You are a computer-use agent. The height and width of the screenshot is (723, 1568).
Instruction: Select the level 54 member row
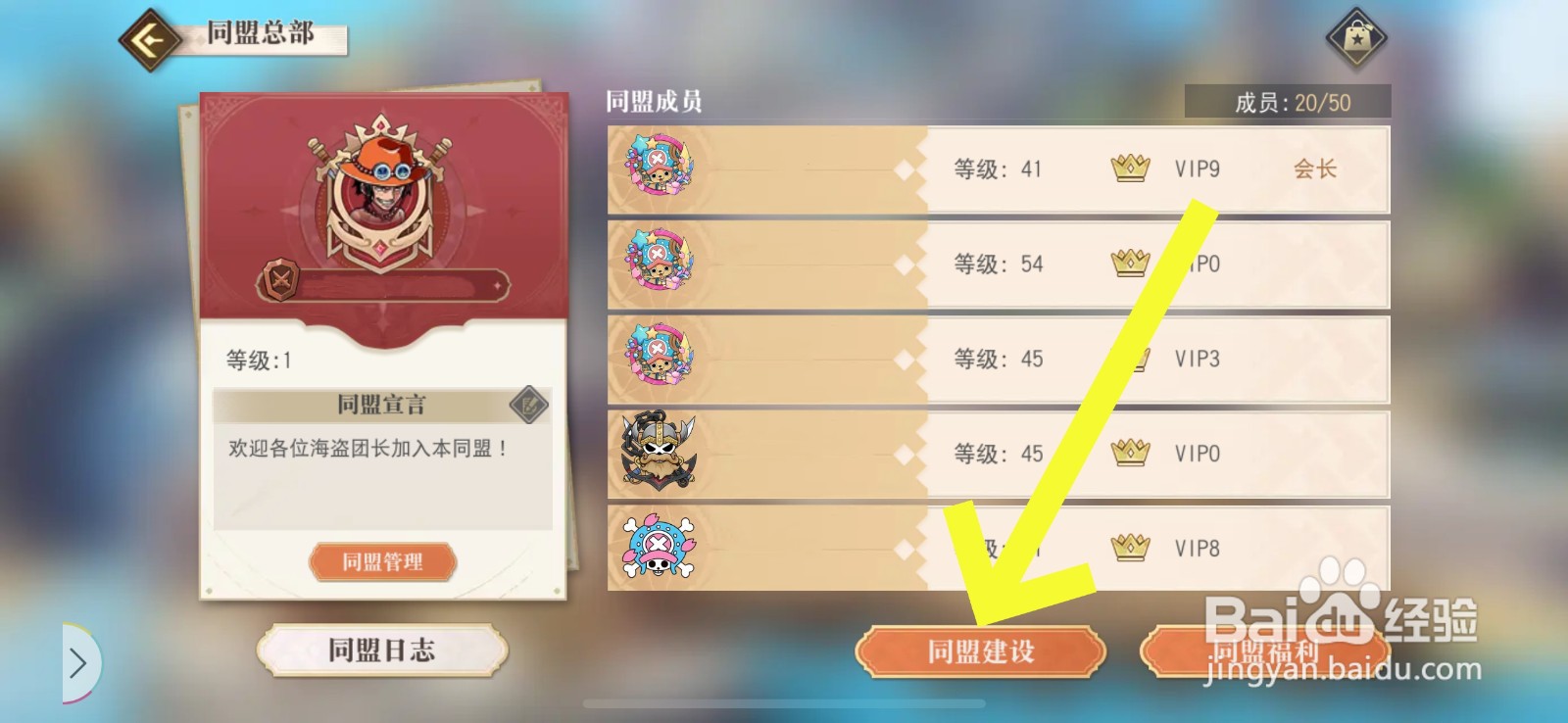pyautogui.click(x=999, y=264)
